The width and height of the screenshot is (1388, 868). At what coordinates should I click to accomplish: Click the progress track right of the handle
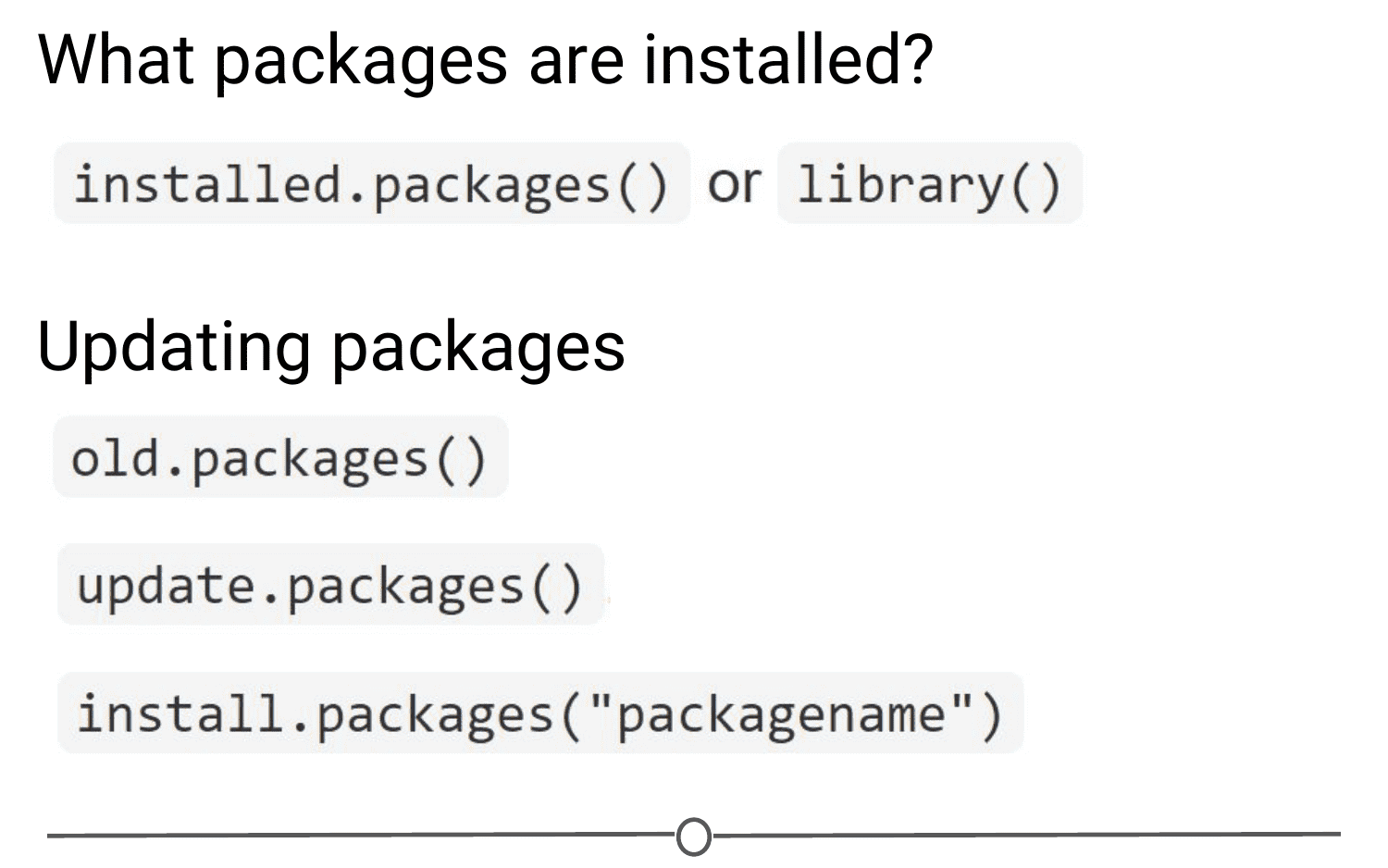(x=1025, y=835)
